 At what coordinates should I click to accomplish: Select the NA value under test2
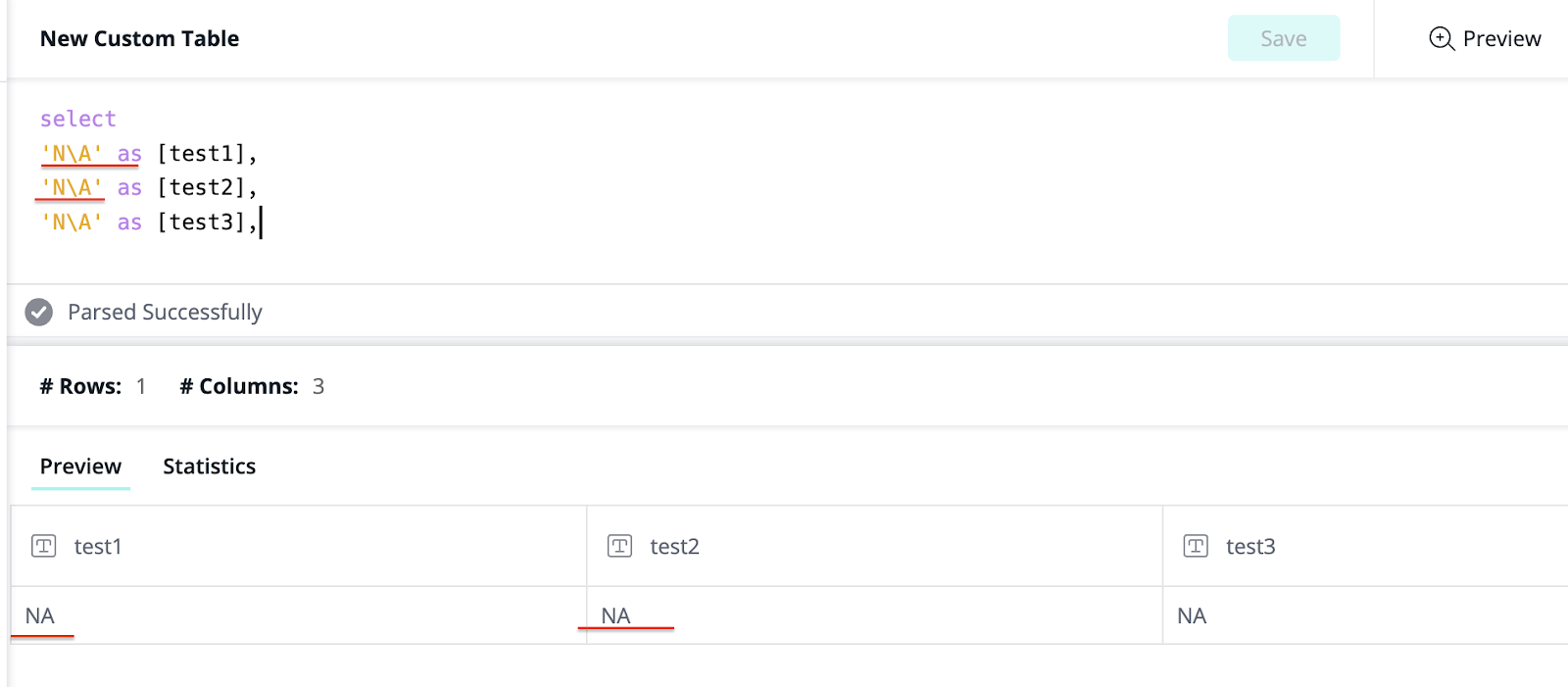[616, 615]
